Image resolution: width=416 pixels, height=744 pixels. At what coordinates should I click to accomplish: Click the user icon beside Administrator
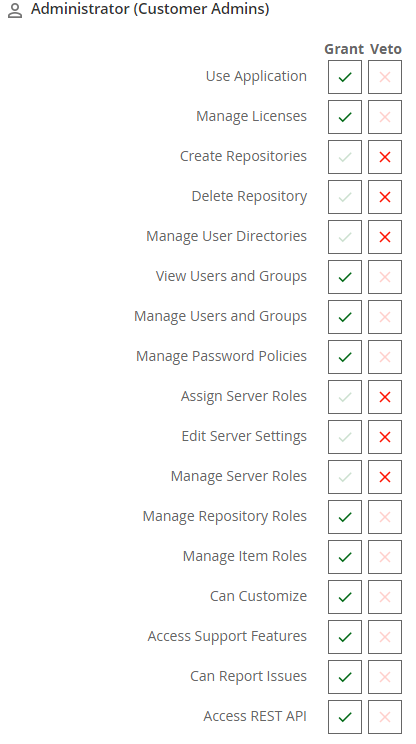point(15,10)
